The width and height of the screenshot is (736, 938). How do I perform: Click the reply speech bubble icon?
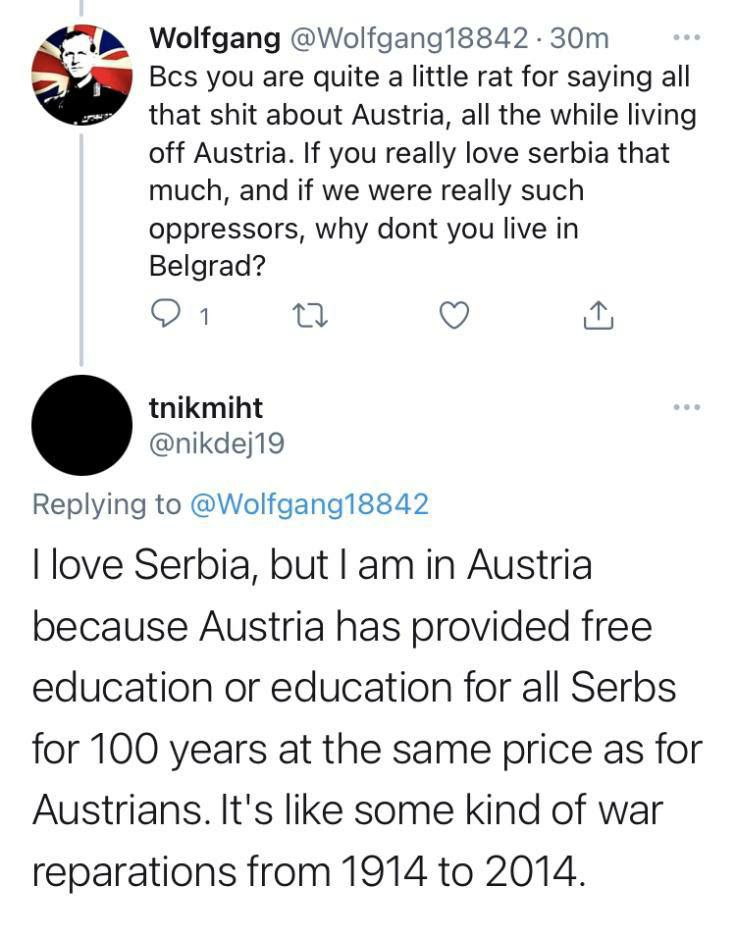coord(163,316)
